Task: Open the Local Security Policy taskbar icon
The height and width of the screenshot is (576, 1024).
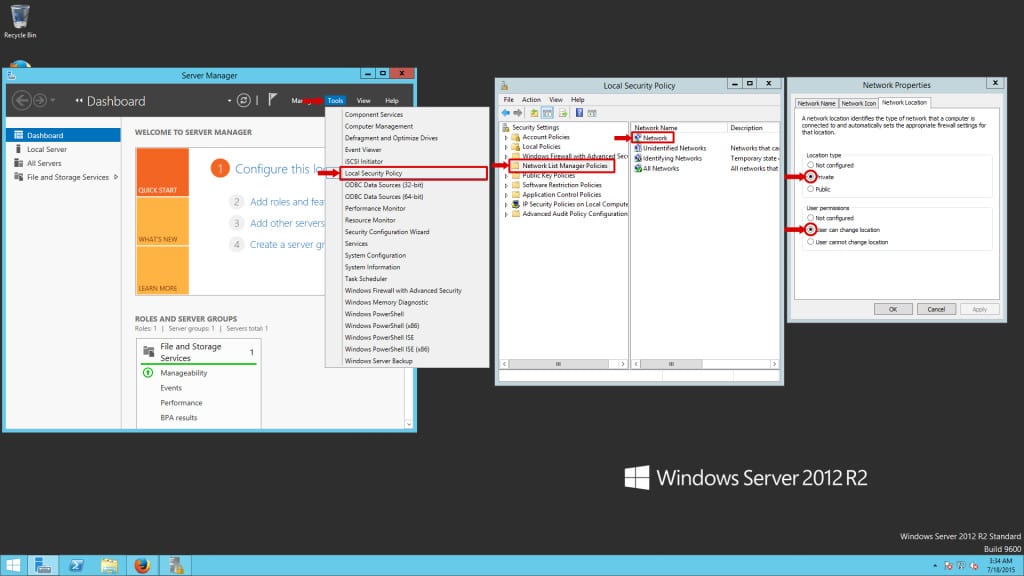Action: 176,565
